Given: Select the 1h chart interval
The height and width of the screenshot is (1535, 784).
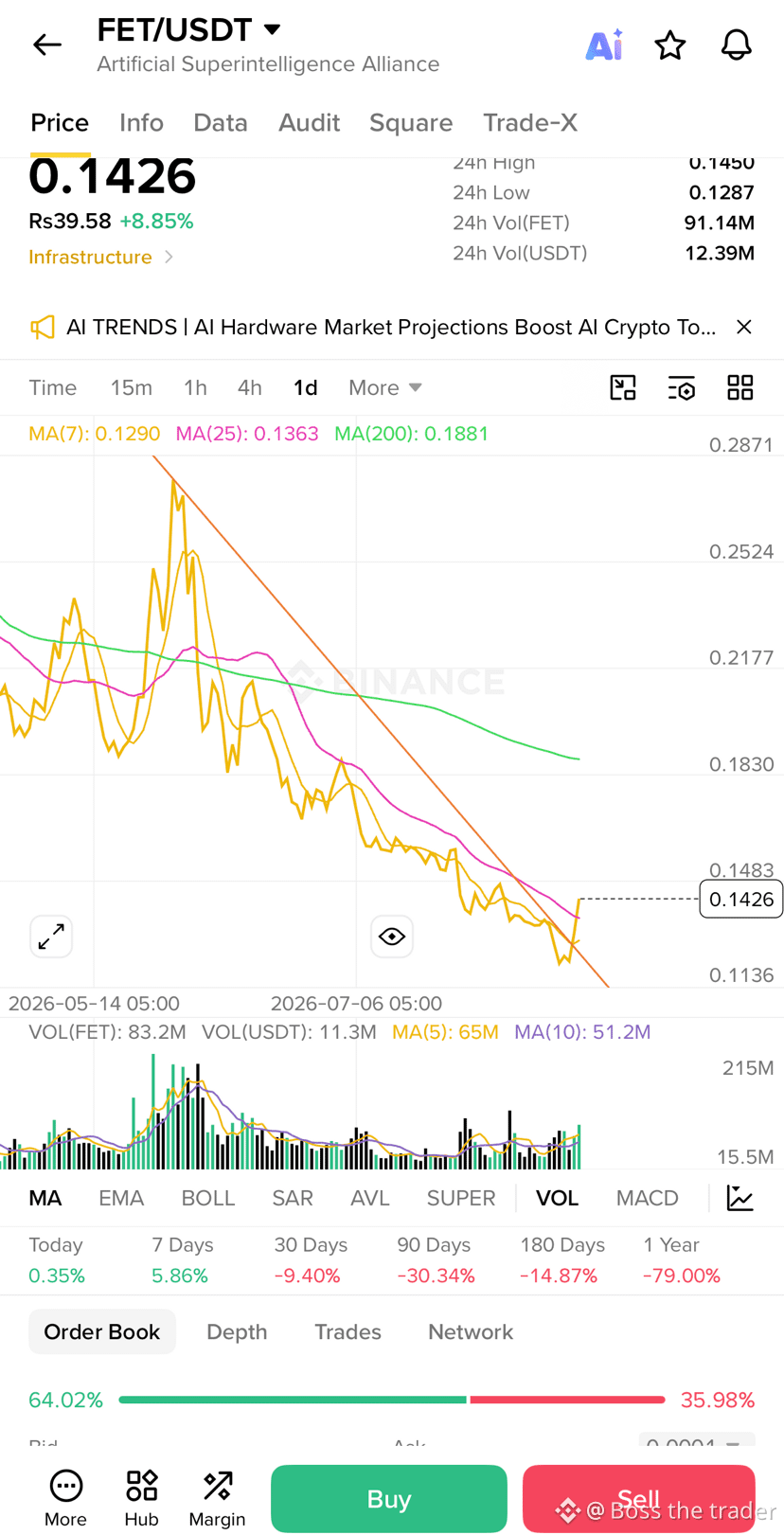Looking at the screenshot, I should [195, 388].
